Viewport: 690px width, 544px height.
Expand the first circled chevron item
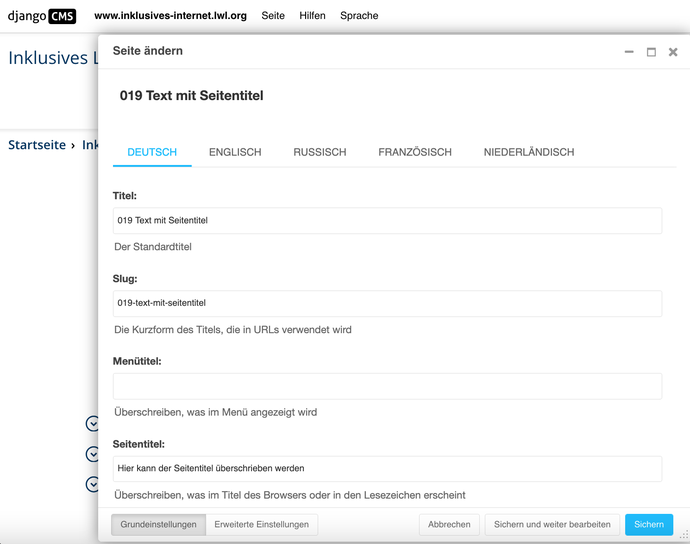92,423
